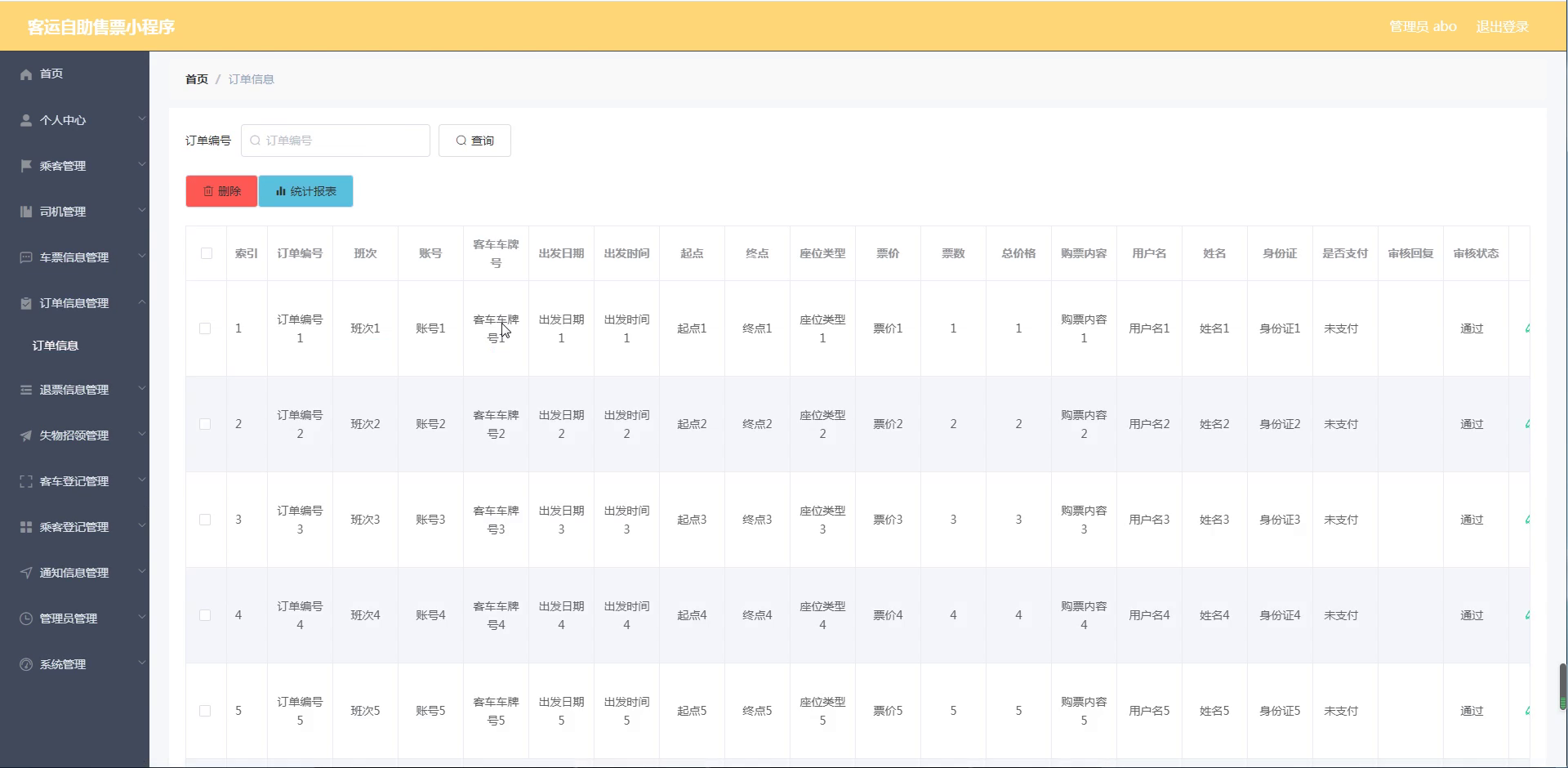Click the green edit icon in row 2
The width and height of the screenshot is (1568, 768).
pos(1527,424)
